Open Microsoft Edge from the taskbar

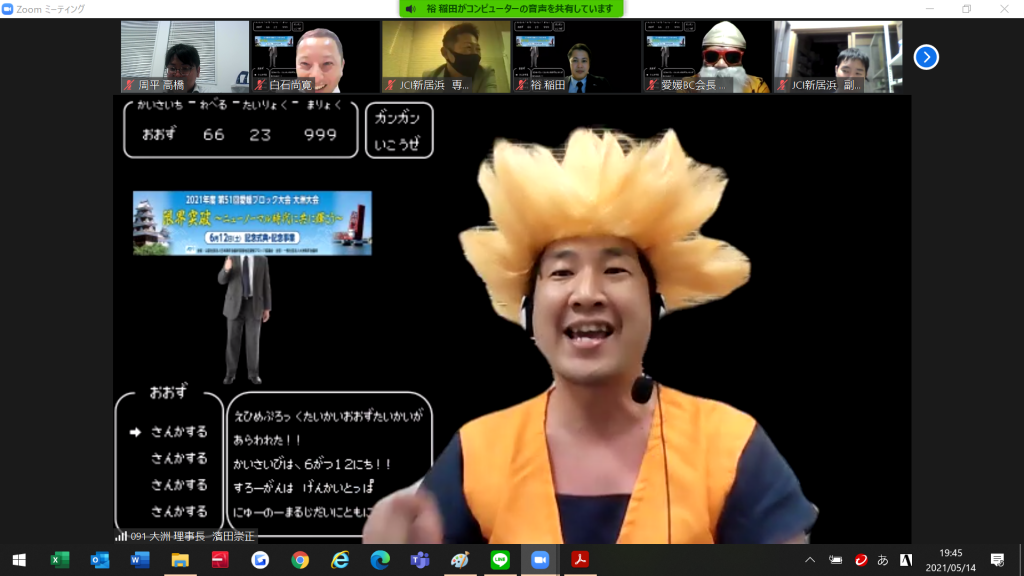[x=380, y=560]
